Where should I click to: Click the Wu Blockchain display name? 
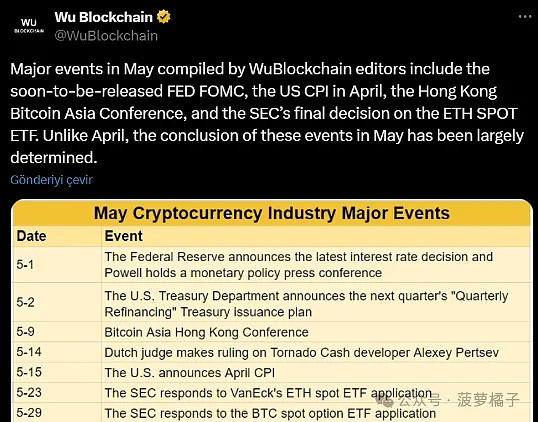tap(103, 17)
